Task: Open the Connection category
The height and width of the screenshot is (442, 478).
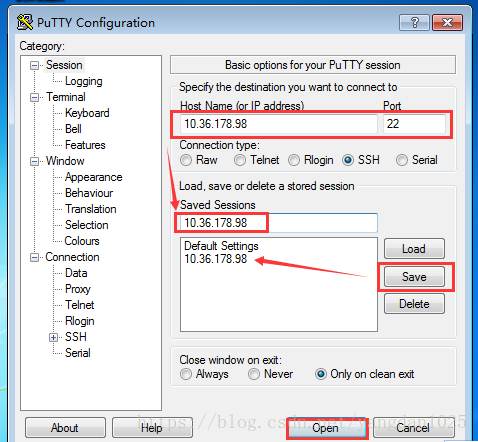Action: (x=72, y=257)
